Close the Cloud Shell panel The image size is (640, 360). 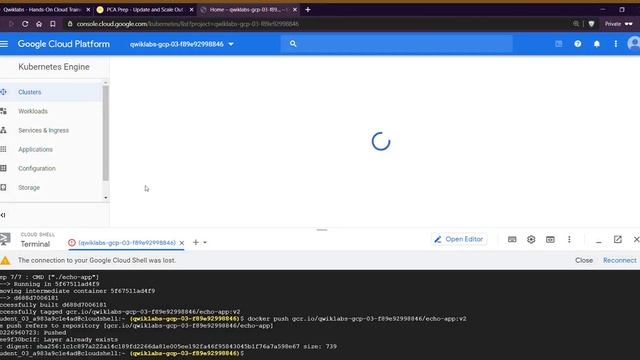coord(636,240)
